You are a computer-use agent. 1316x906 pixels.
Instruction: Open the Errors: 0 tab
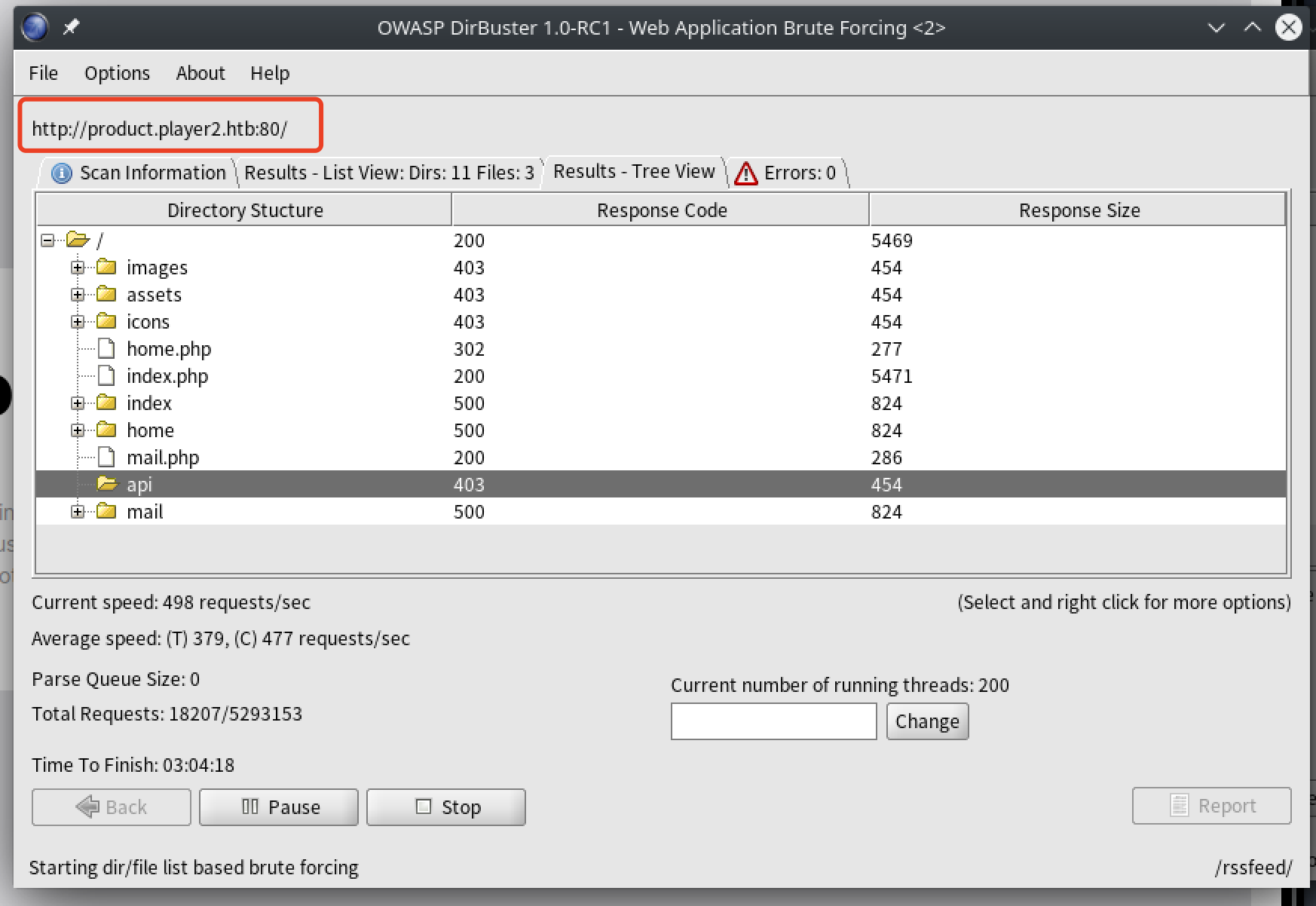tap(788, 173)
